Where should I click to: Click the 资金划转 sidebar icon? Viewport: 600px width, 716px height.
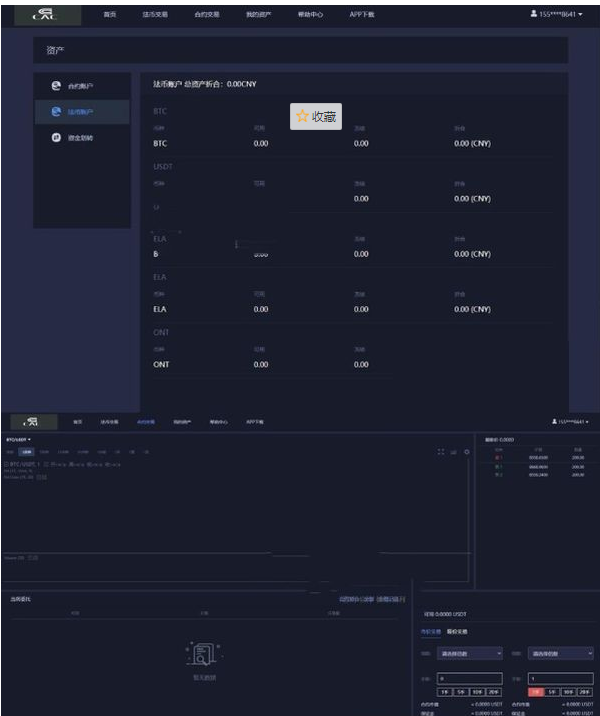pos(56,137)
